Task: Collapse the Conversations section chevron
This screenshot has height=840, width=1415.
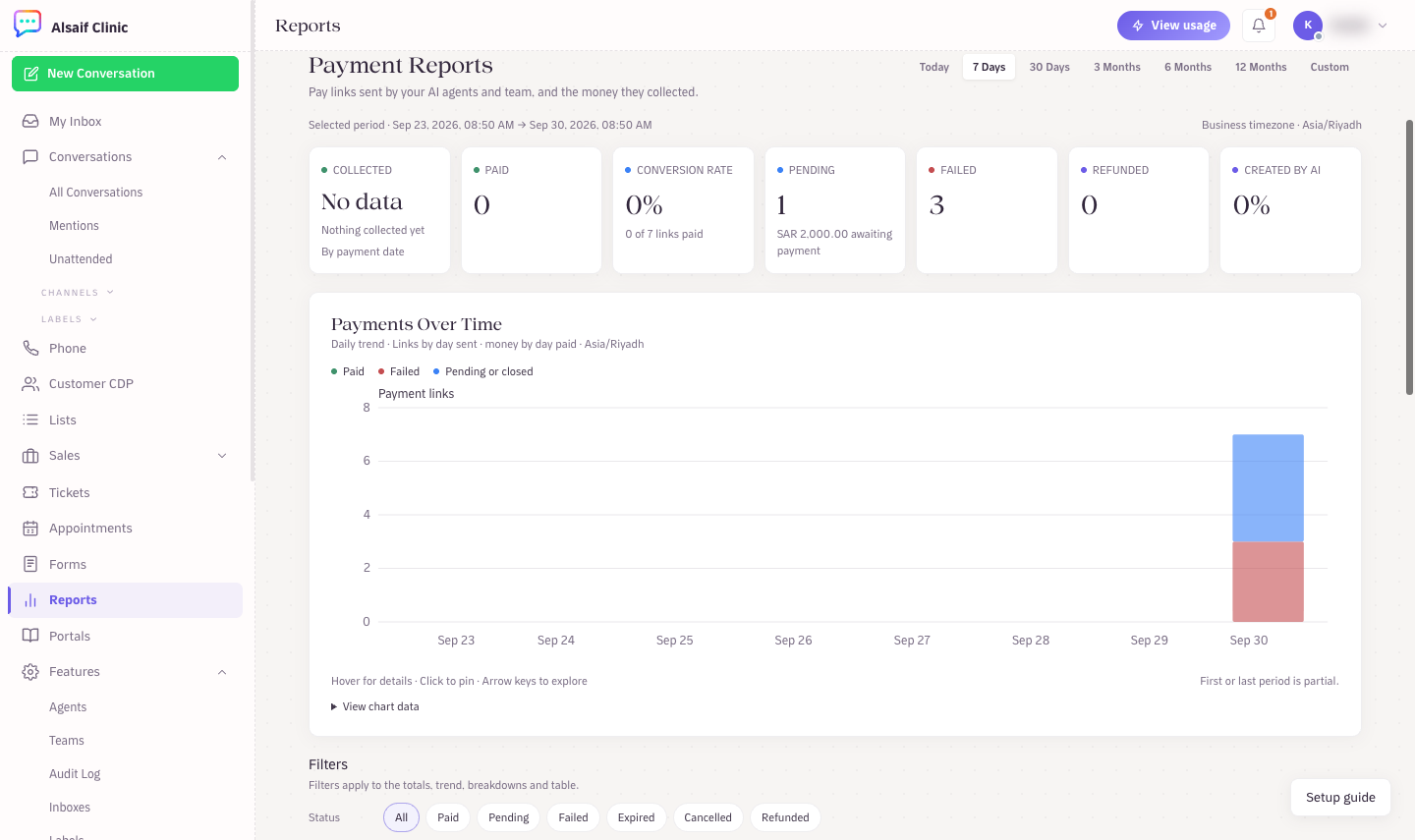Action: point(222,157)
